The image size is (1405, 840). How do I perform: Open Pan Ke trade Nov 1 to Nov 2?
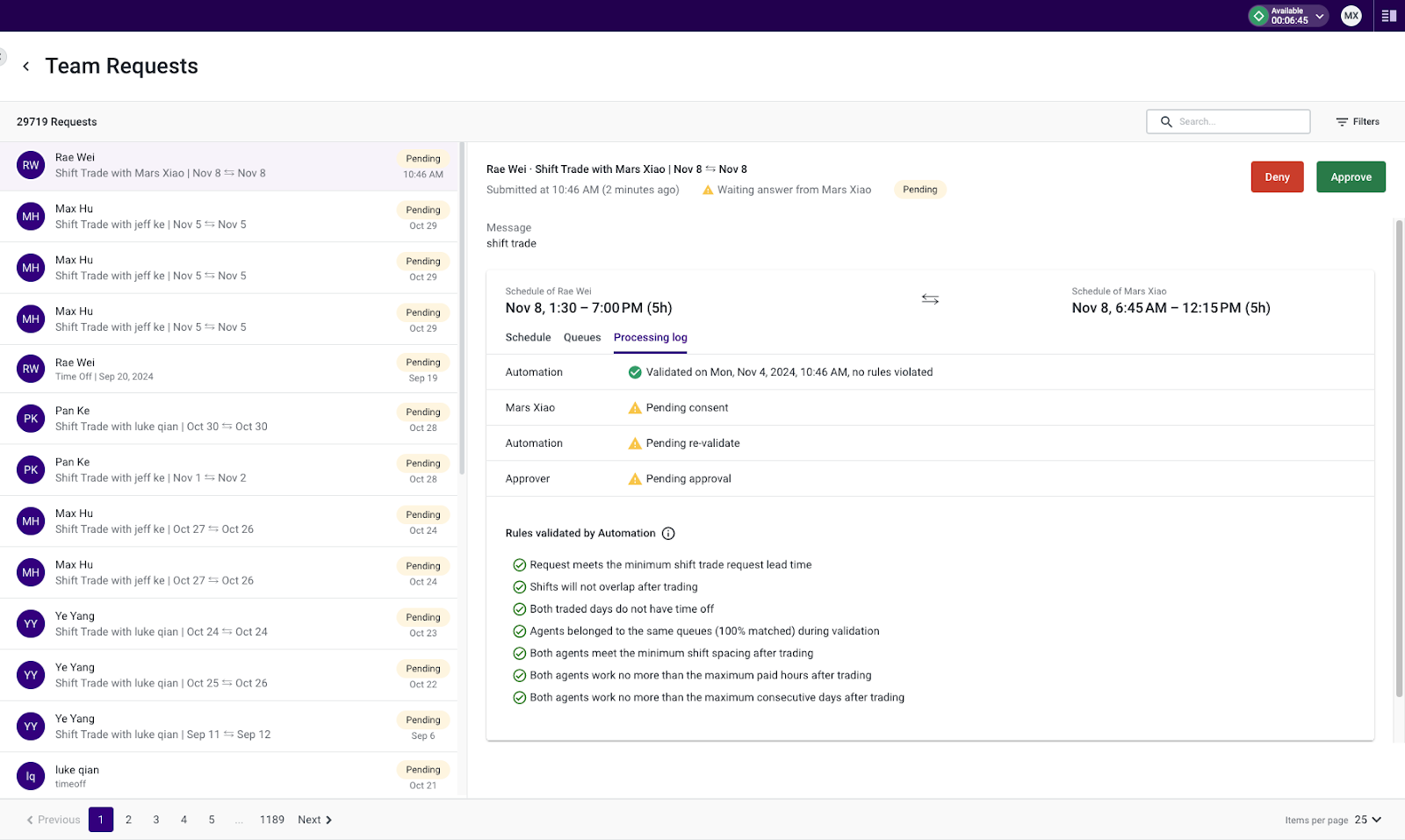pyautogui.click(x=228, y=470)
